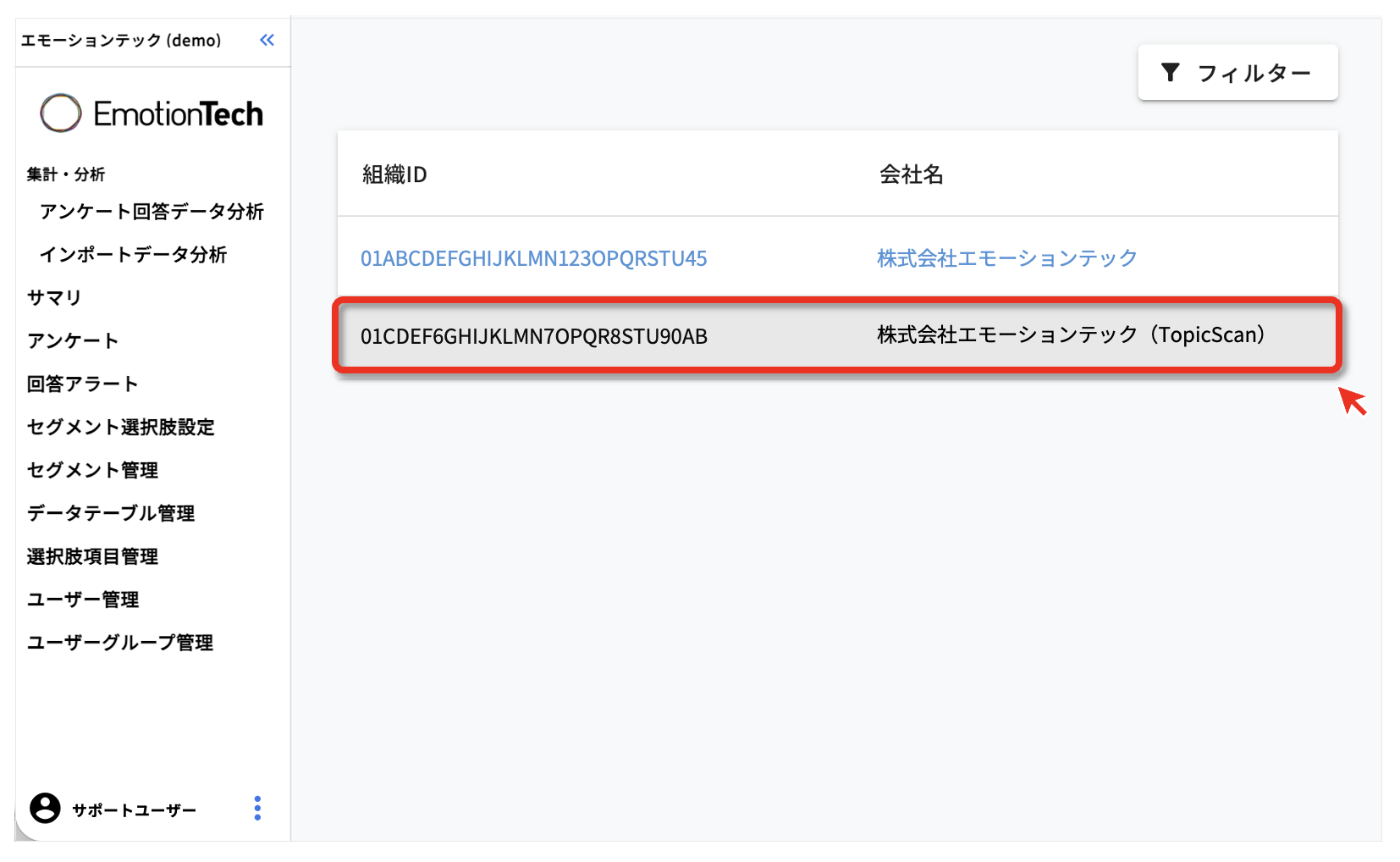Click the EmotionTech circle logo
This screenshot has width=1400, height=862.
61,113
